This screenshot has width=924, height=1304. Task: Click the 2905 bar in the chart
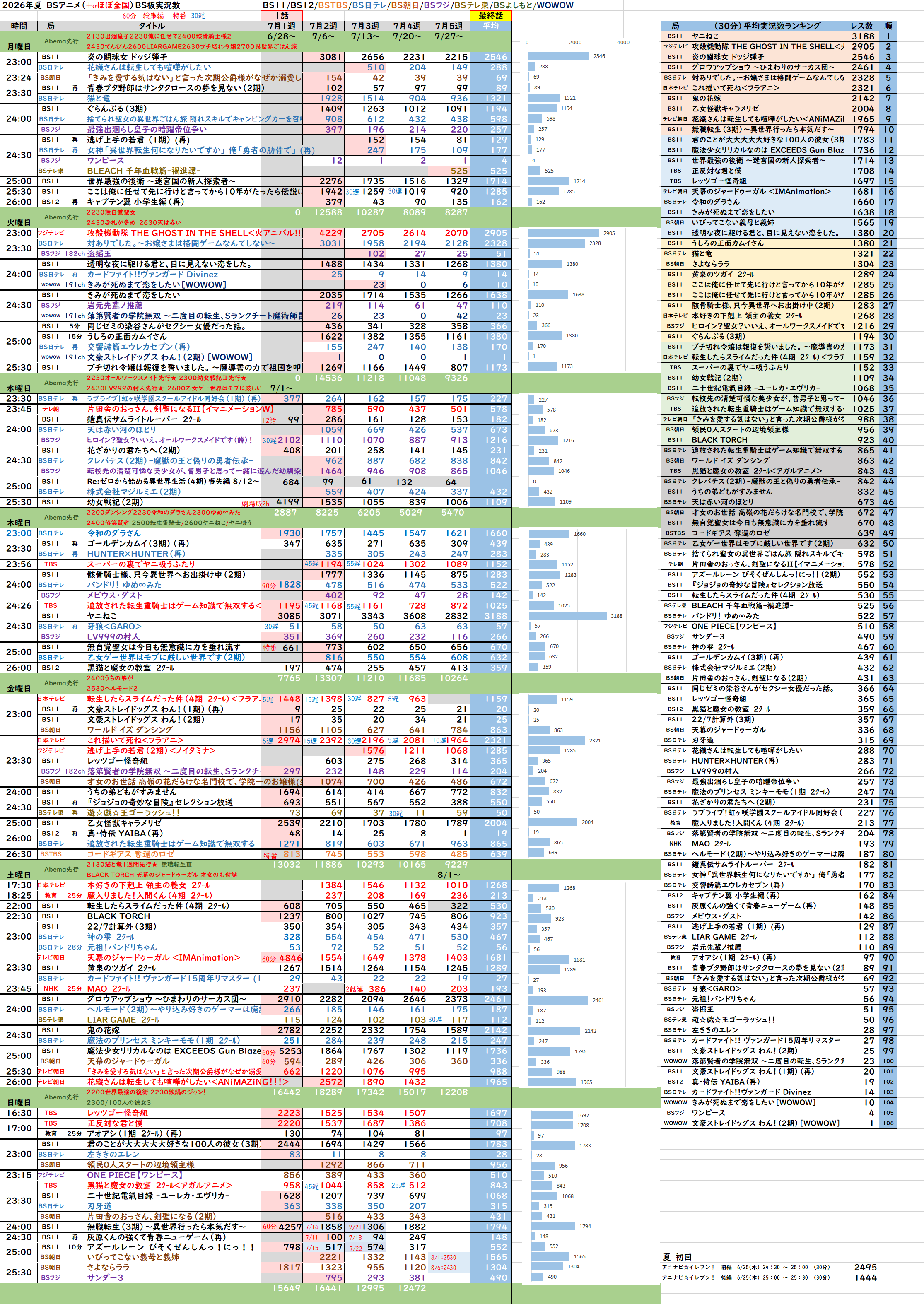coord(563,233)
